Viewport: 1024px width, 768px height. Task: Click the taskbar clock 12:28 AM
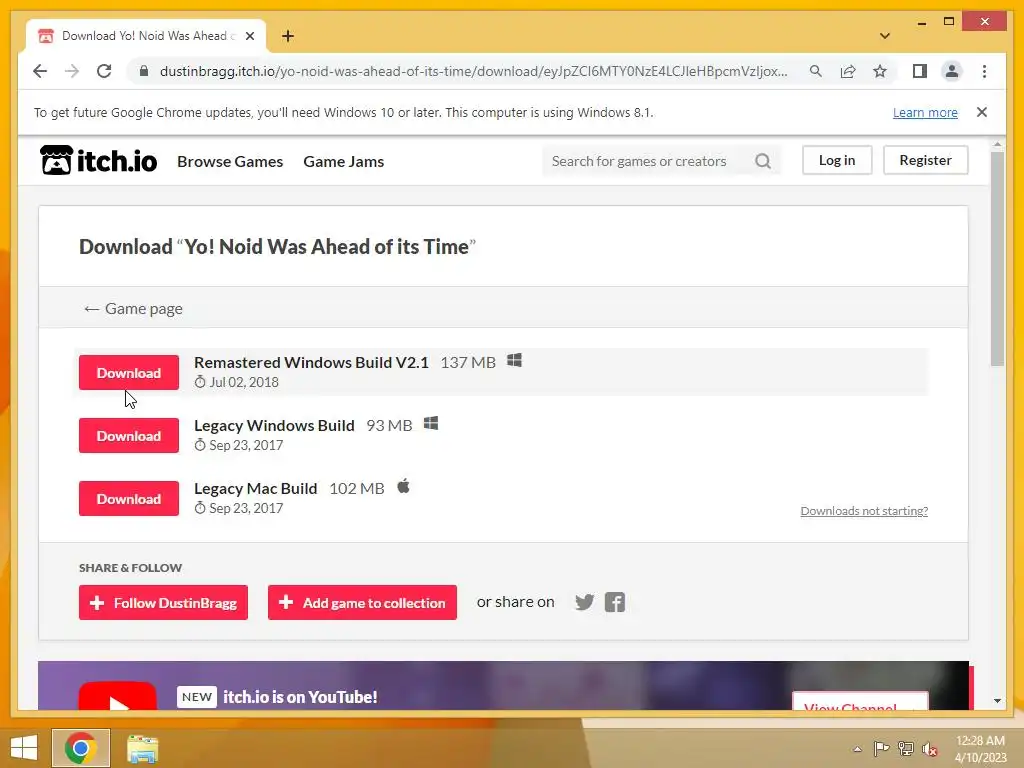[x=980, y=741]
